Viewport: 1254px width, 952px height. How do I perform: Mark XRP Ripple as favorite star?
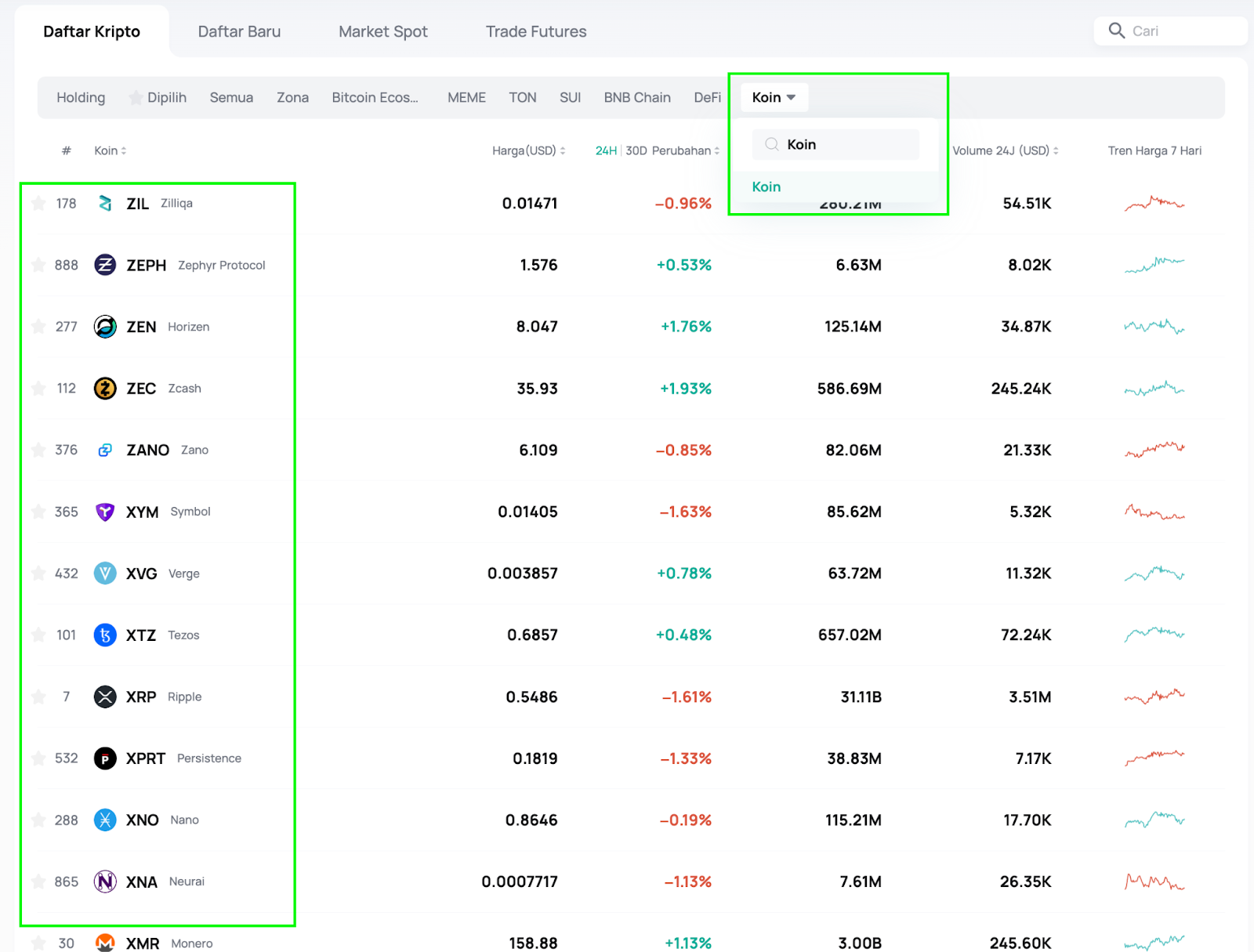click(38, 697)
